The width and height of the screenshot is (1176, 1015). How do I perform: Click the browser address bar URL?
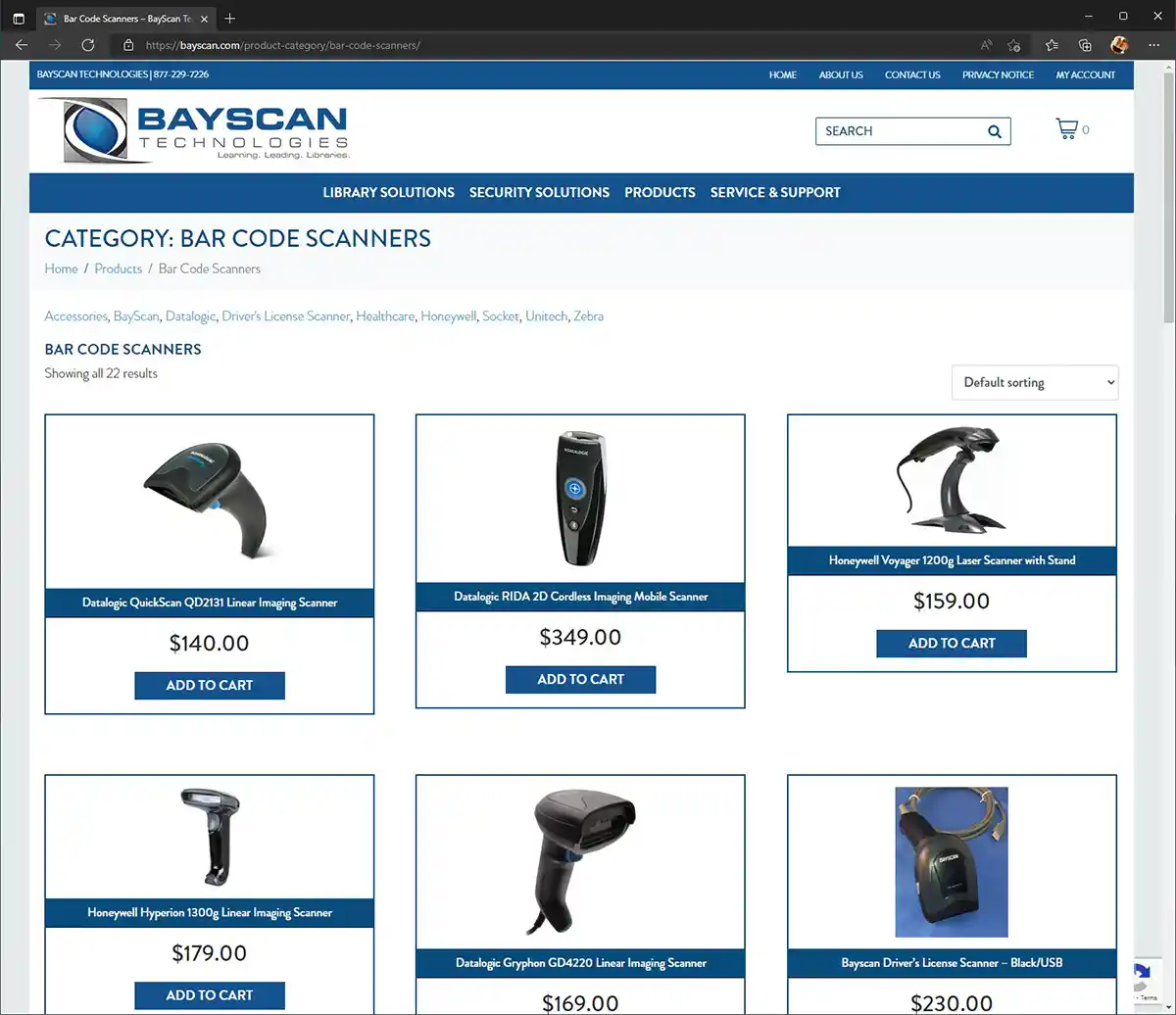pos(282,45)
